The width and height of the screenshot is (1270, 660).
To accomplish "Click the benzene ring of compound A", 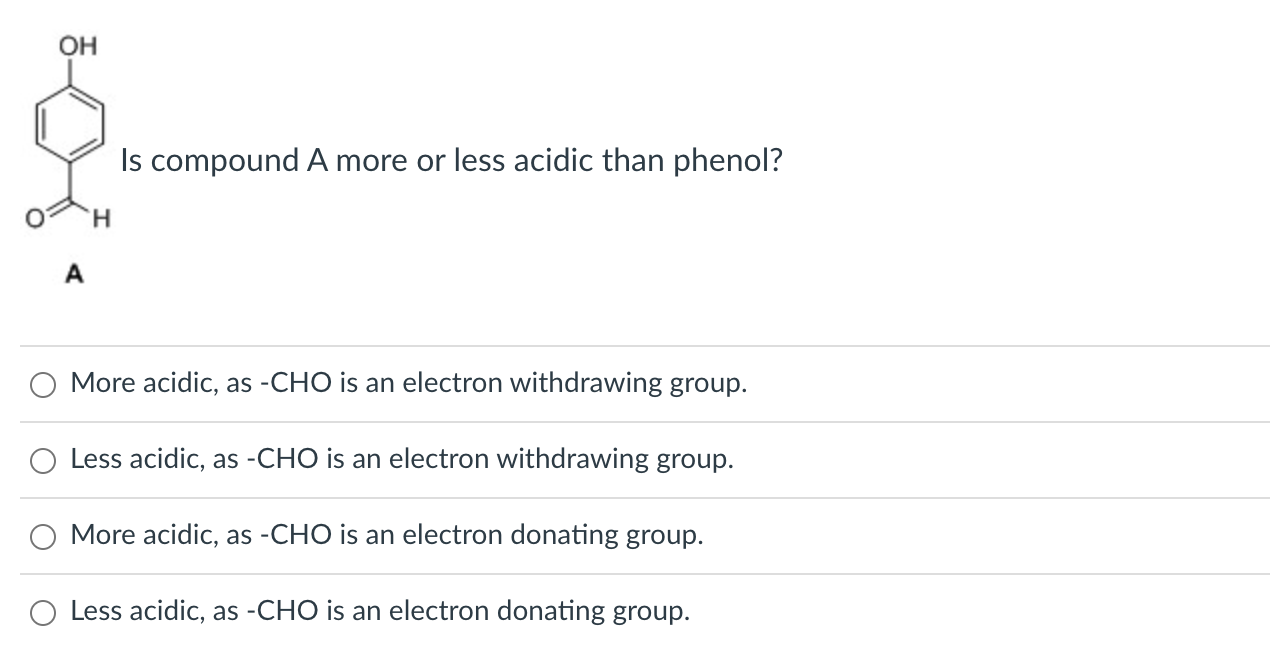I will 71,126.
